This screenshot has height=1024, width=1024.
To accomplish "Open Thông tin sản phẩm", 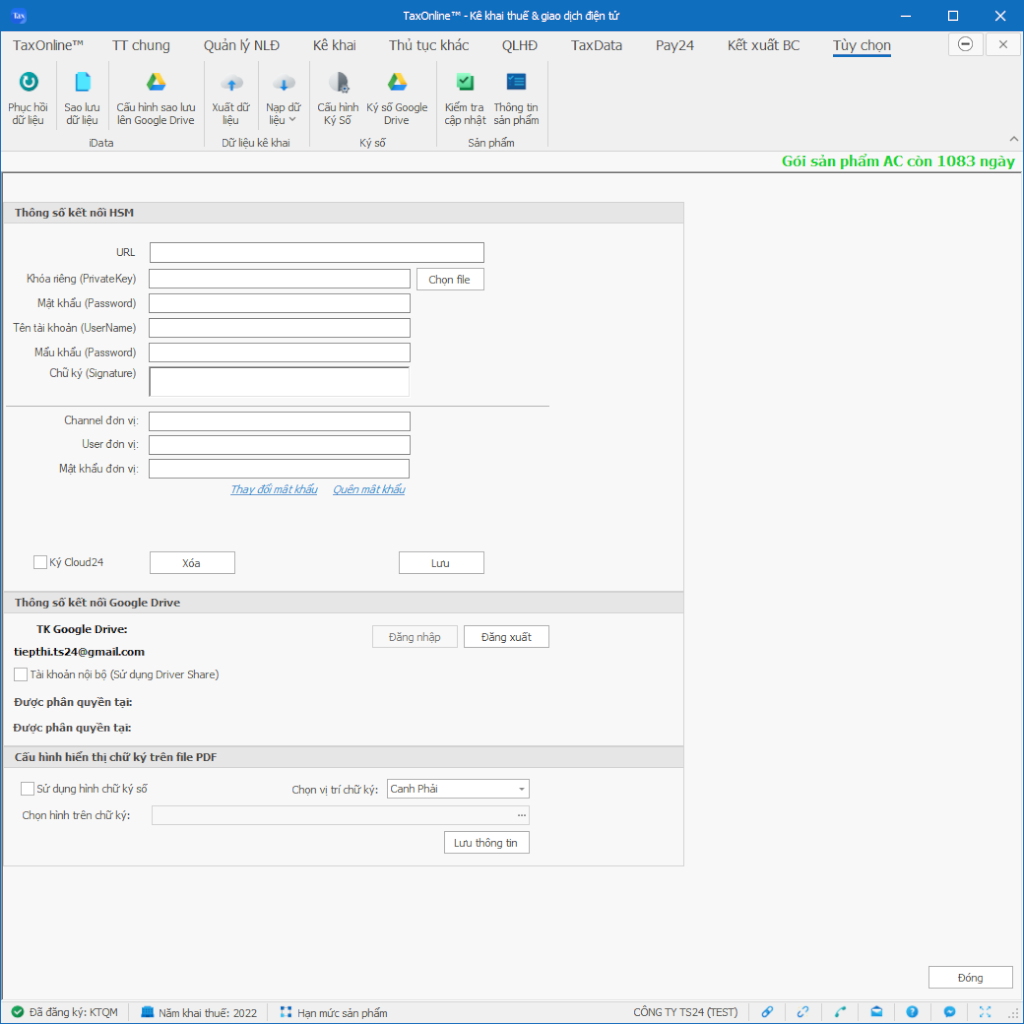I will pyautogui.click(x=516, y=83).
